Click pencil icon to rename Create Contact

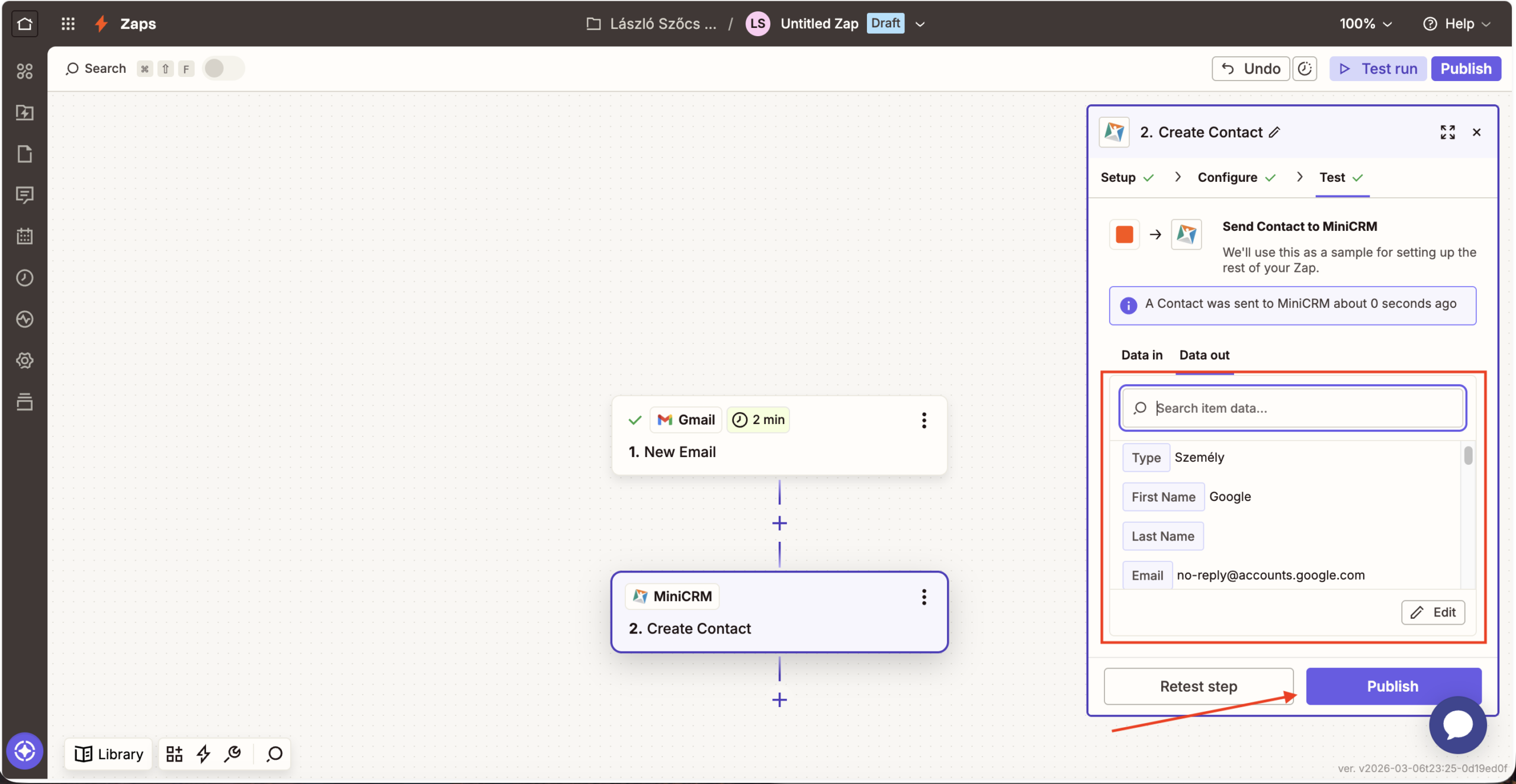[1274, 132]
